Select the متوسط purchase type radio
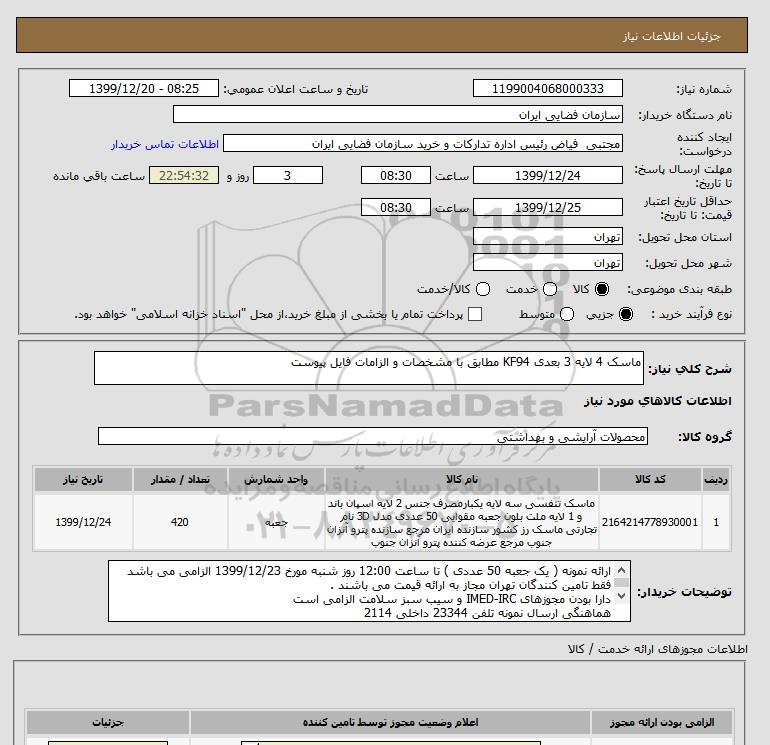 [x=567, y=314]
